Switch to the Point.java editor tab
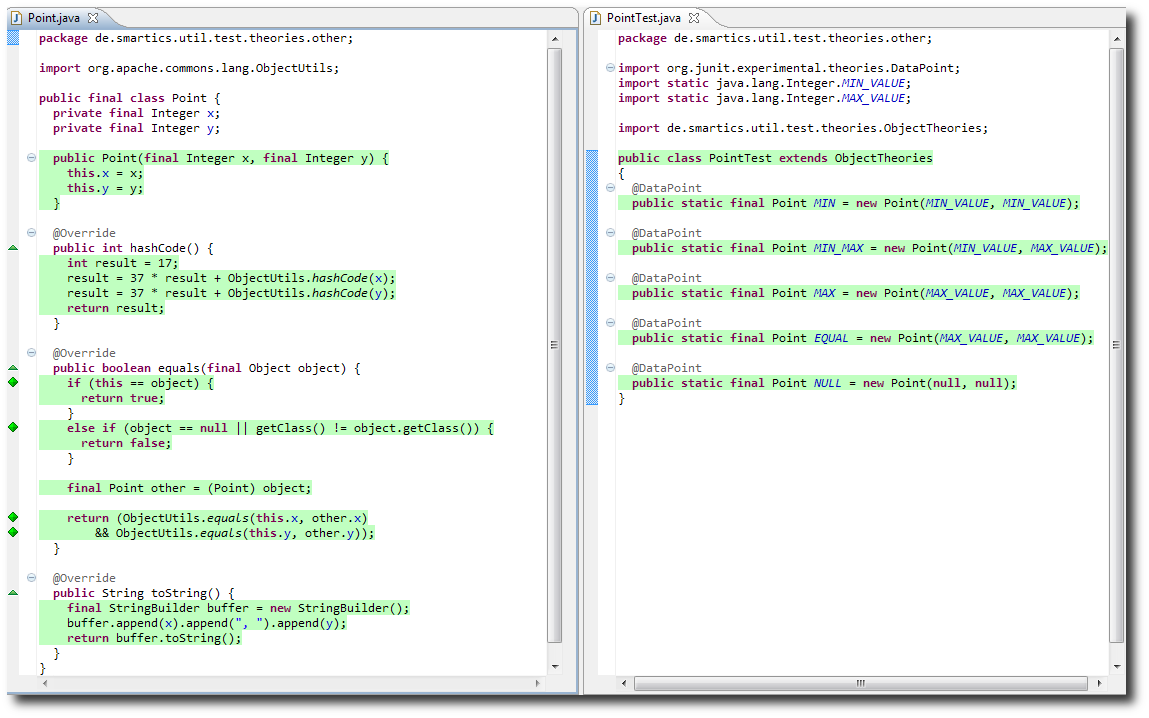 point(55,18)
